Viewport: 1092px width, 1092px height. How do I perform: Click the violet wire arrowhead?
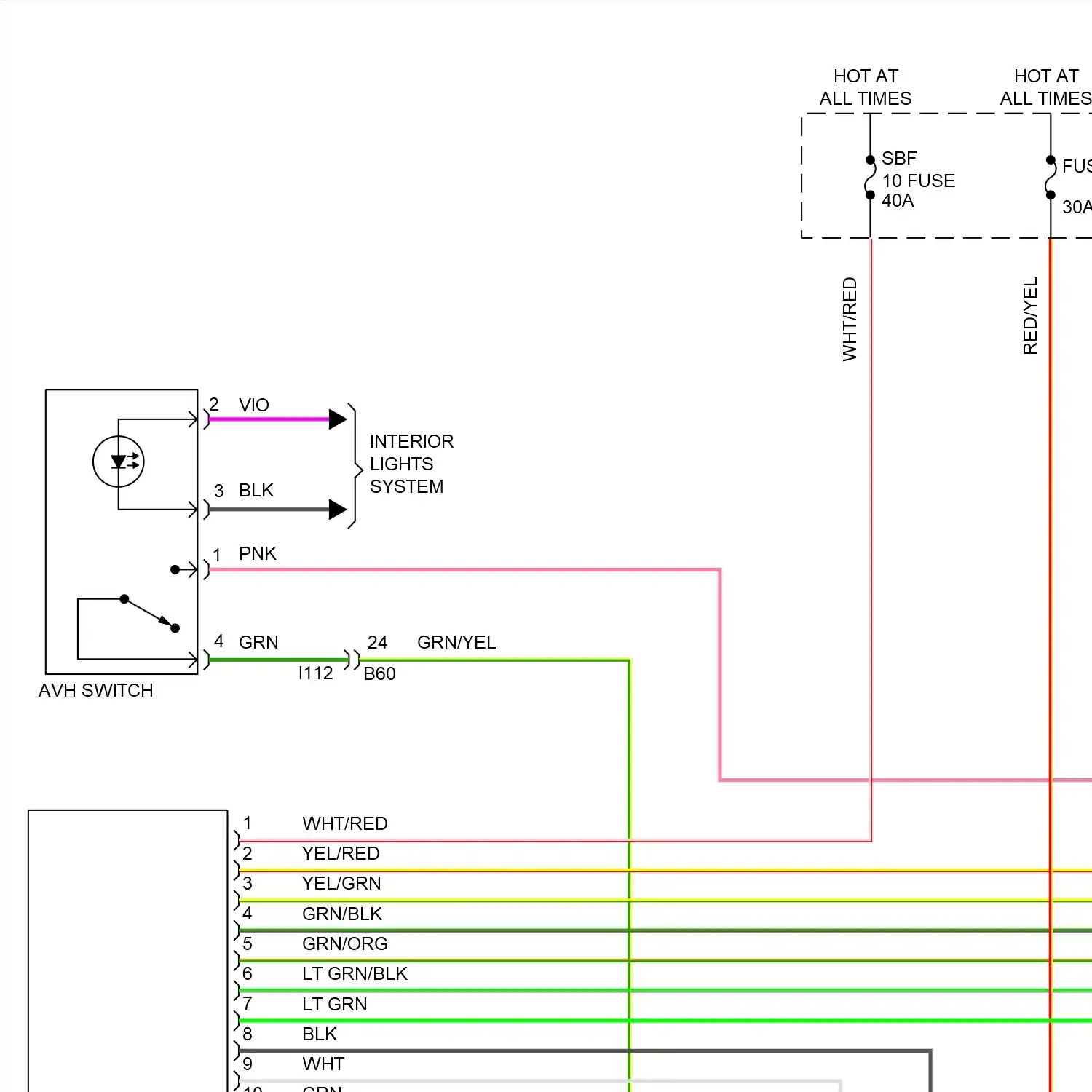tap(338, 419)
